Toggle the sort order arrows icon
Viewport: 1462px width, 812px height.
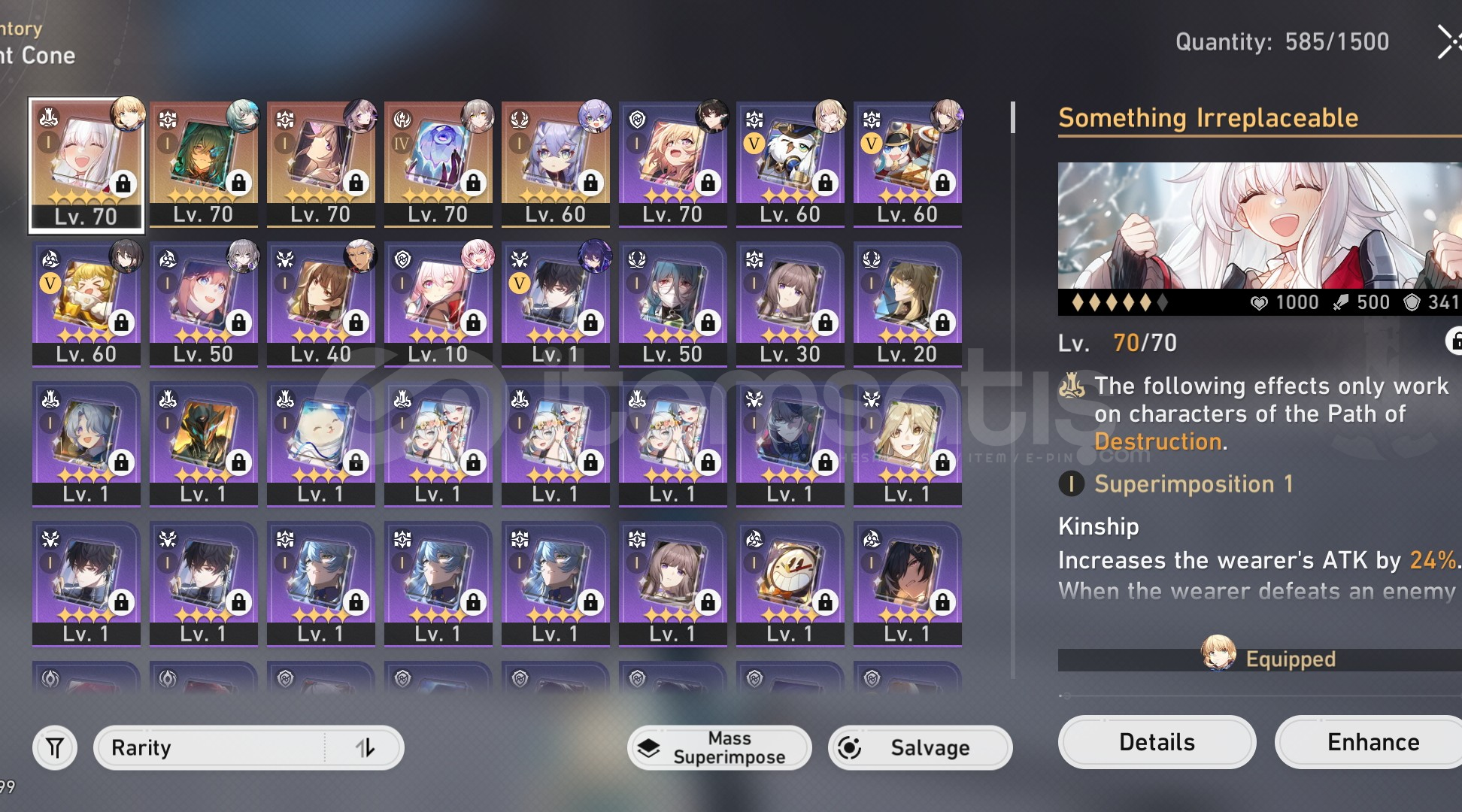click(x=365, y=748)
